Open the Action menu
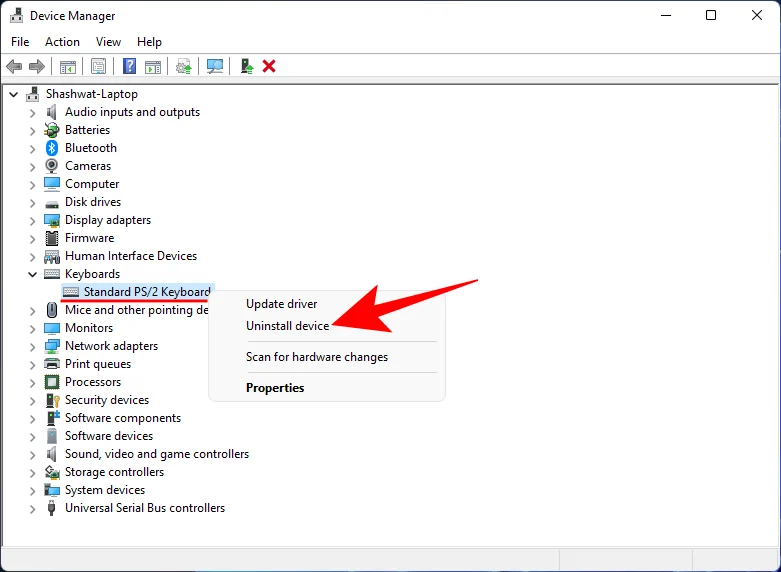Image resolution: width=781 pixels, height=572 pixels. (62, 42)
